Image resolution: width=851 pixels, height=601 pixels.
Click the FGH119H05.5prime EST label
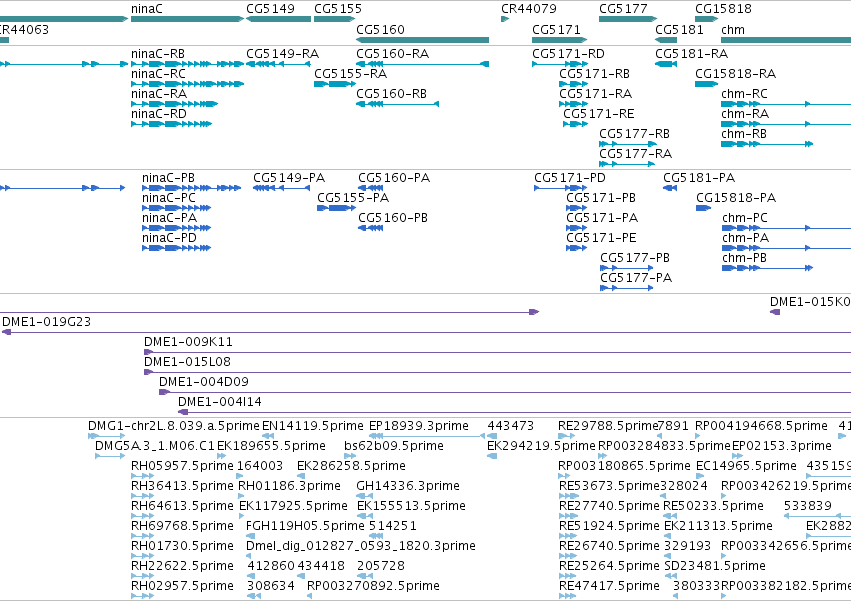(305, 526)
